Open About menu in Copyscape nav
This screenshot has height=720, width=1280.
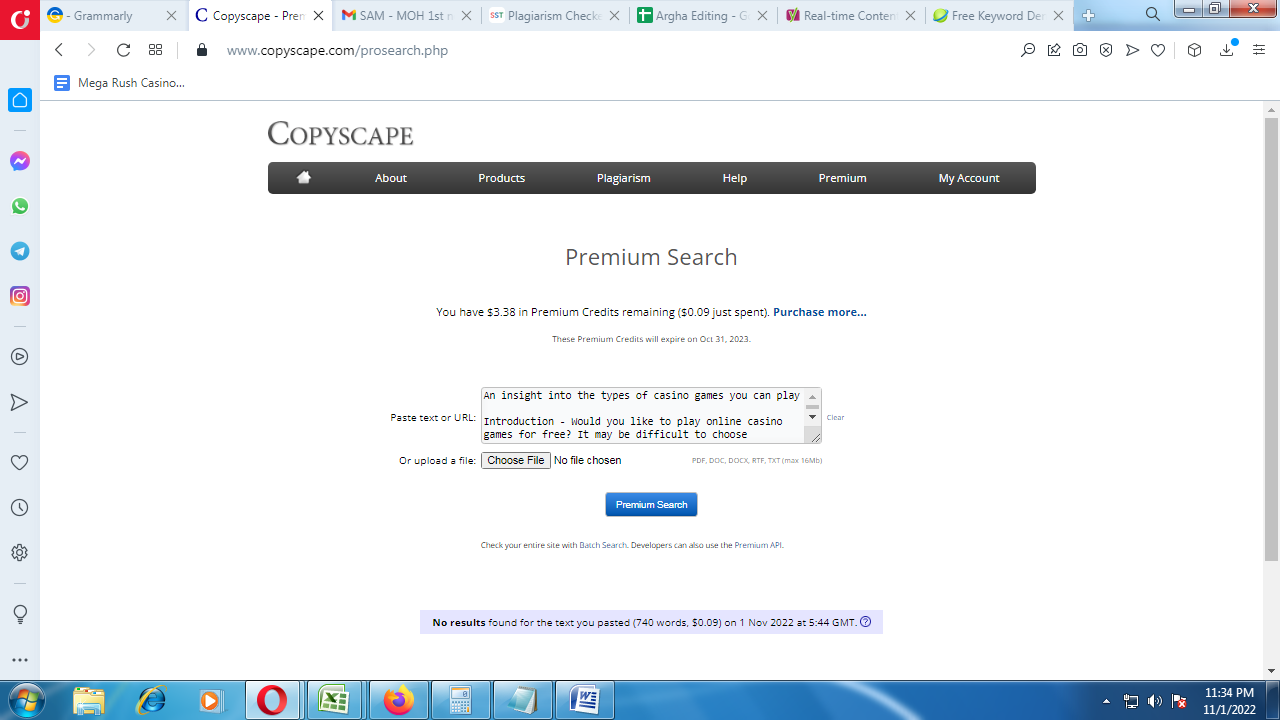[x=391, y=178]
